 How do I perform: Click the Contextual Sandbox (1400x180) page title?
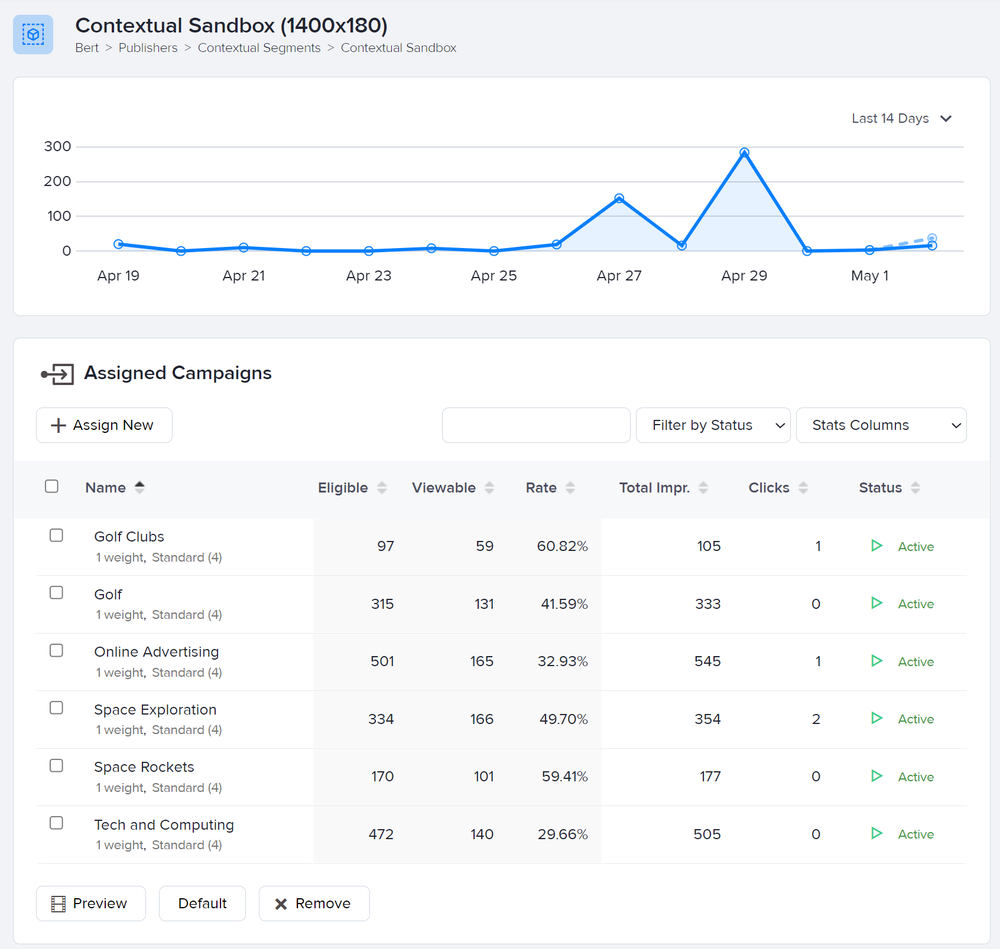tap(232, 26)
